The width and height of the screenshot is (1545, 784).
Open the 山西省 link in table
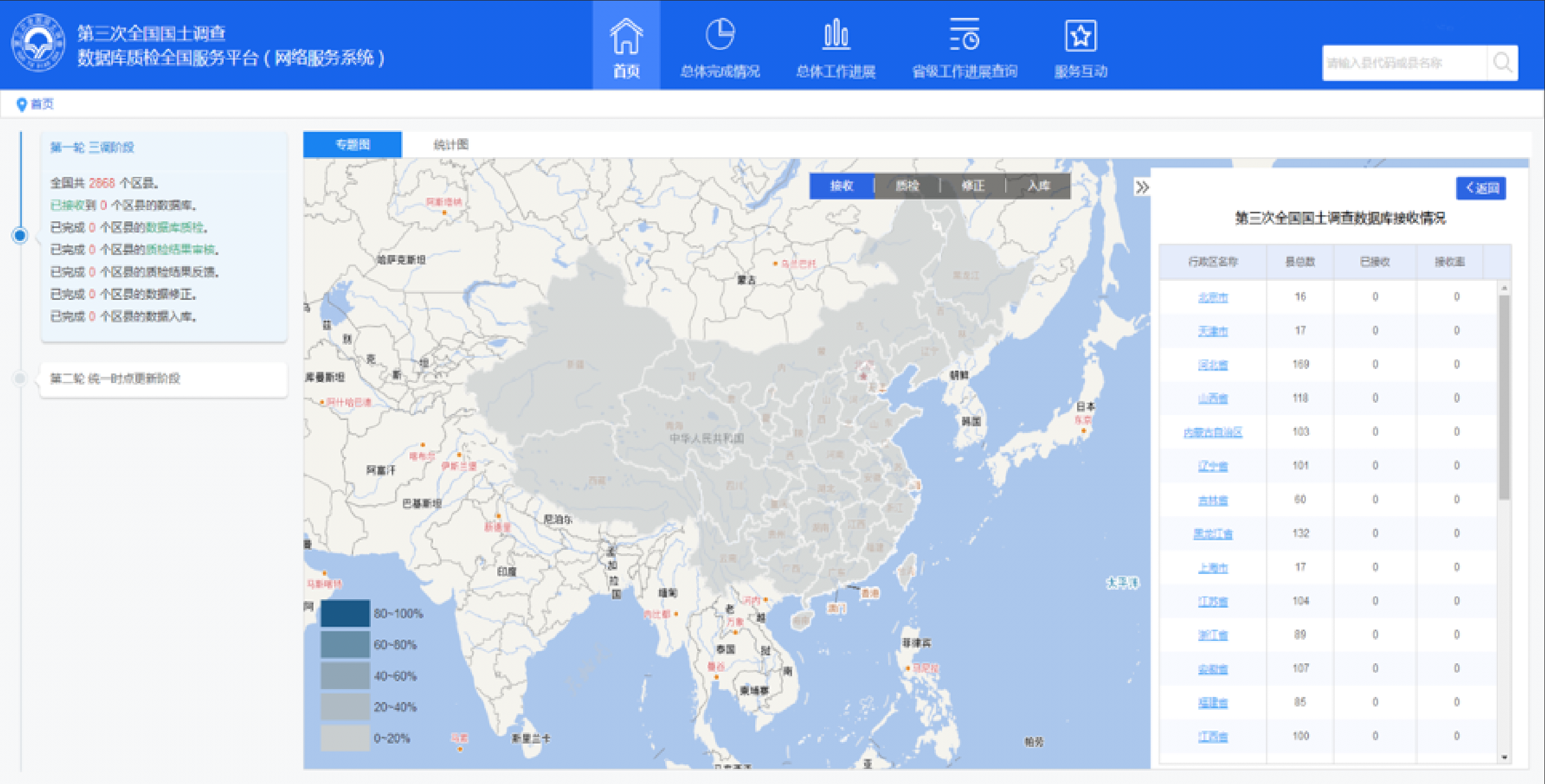(1213, 399)
